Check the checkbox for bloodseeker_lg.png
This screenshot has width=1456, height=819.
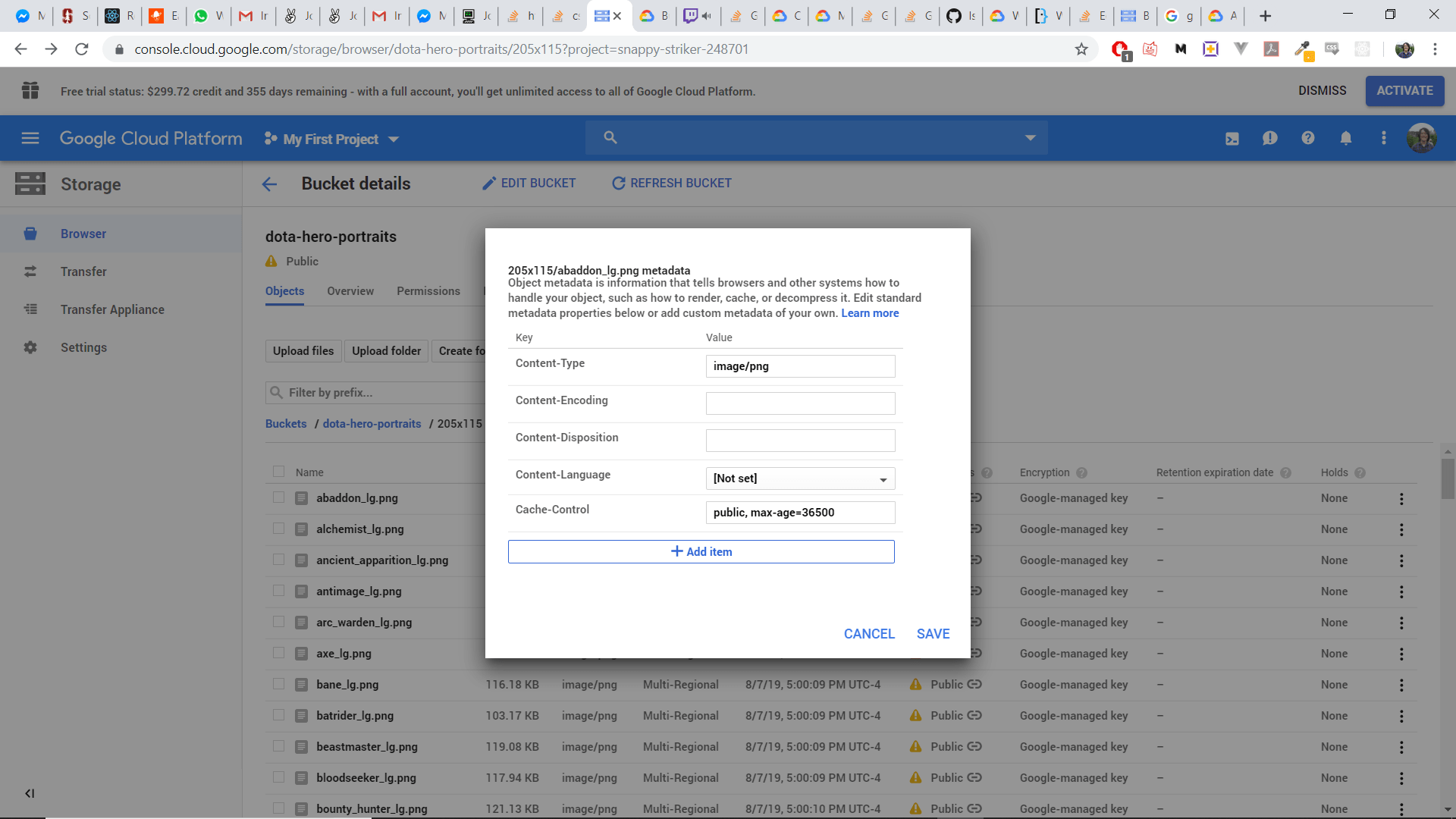[278, 777]
